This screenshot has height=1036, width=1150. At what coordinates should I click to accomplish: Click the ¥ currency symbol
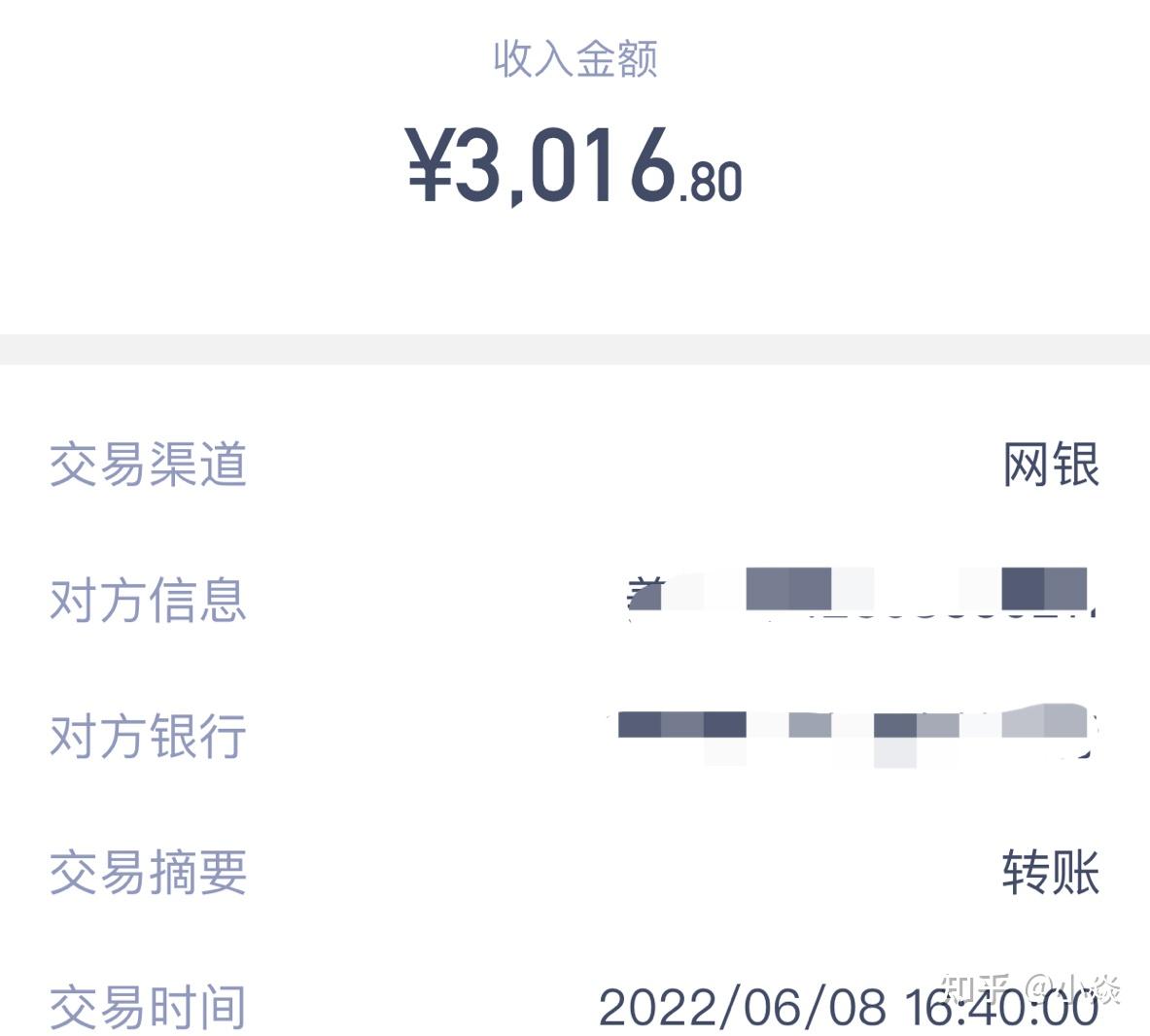(x=428, y=166)
